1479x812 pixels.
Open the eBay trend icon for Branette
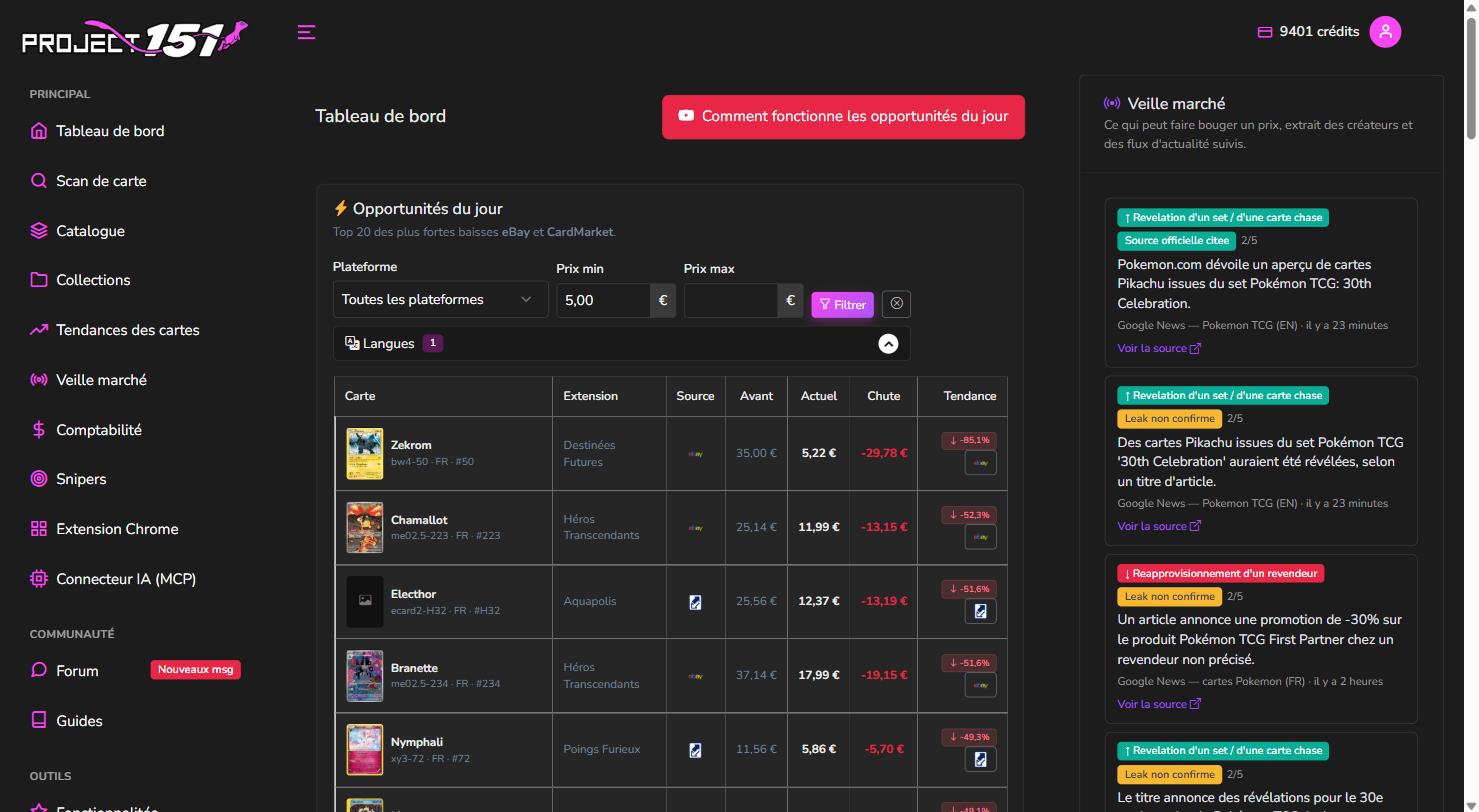coord(980,685)
